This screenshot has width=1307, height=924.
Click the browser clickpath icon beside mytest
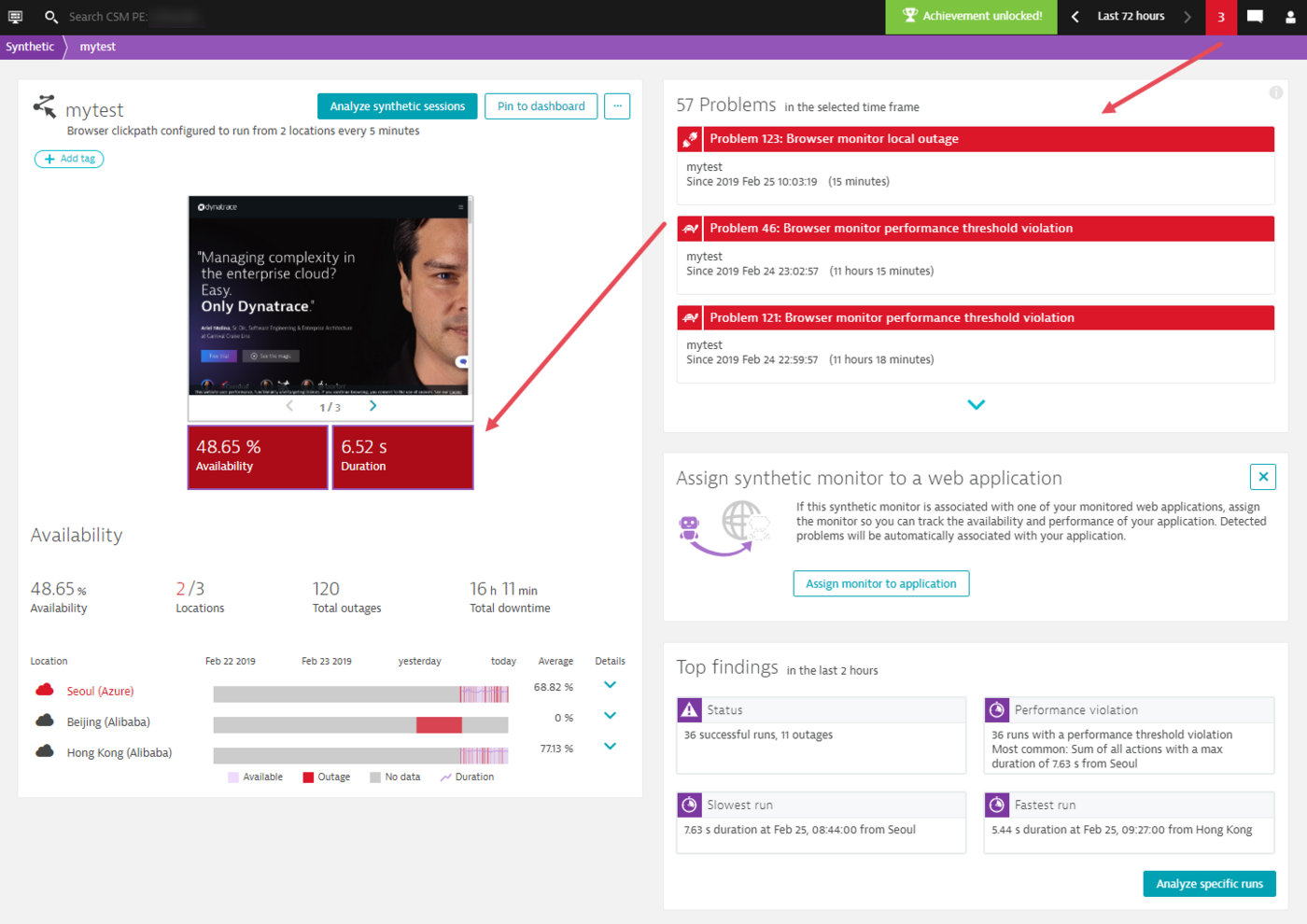click(x=45, y=107)
